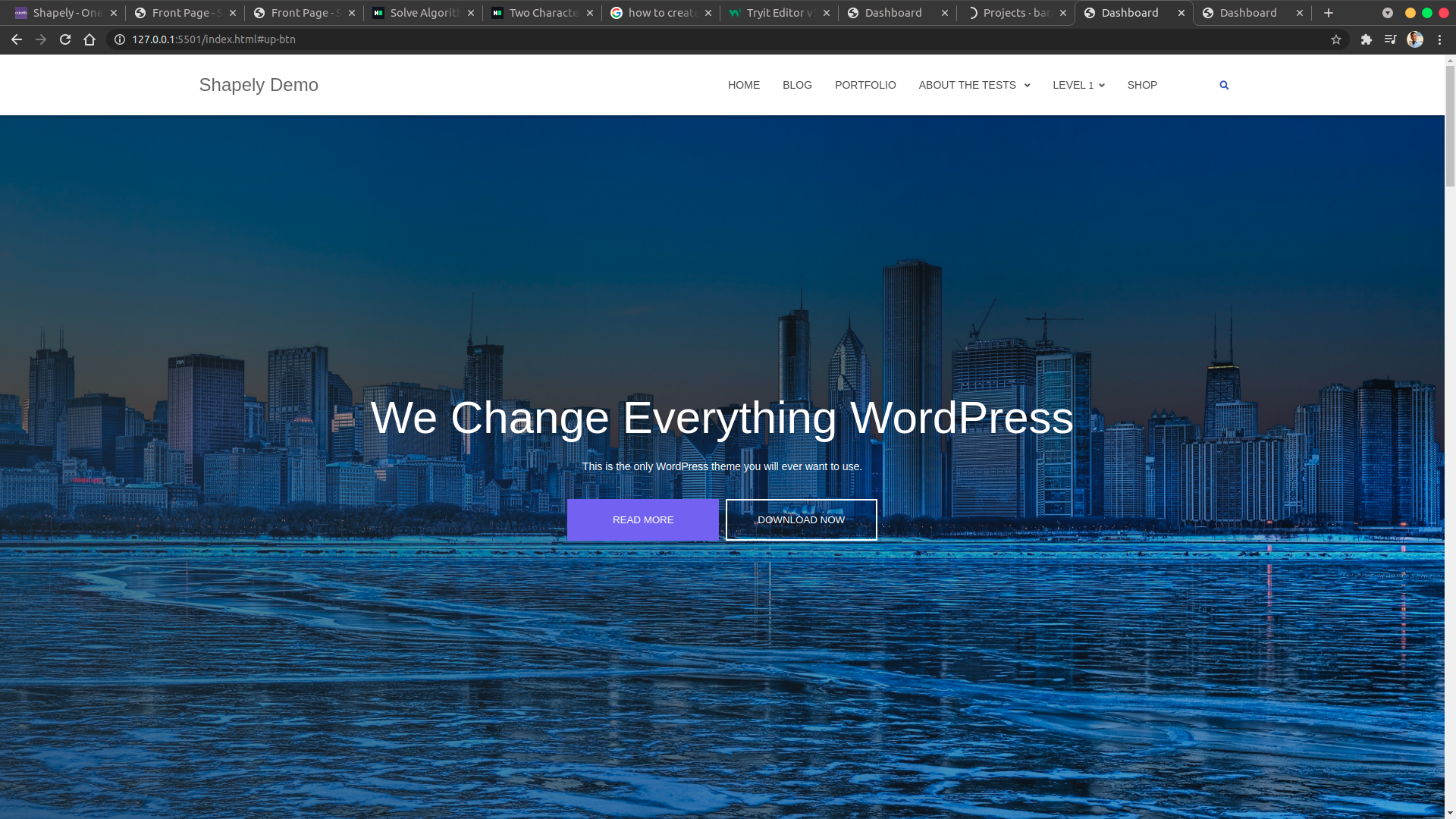Open the Portfolio menu item
This screenshot has width=1456, height=819.
(865, 85)
